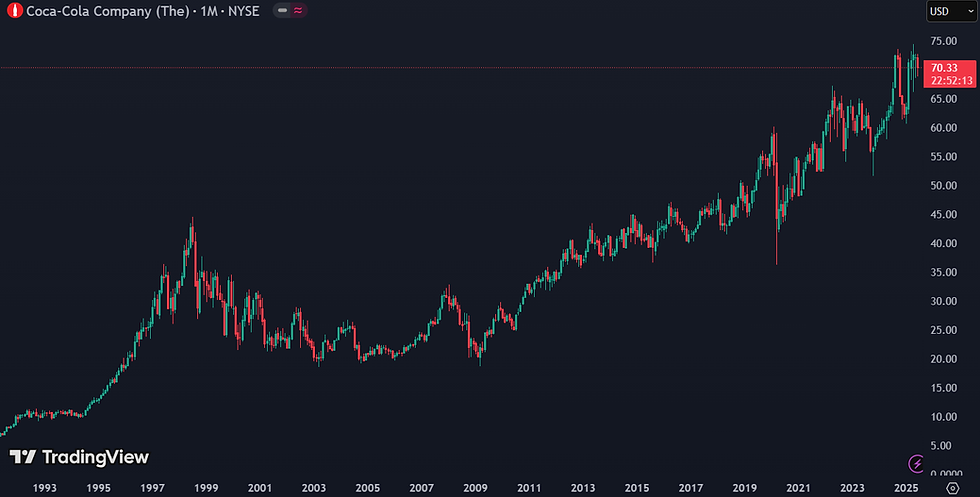This screenshot has width=980, height=497.
Task: Click the 2007 year label on time axis
Action: [x=421, y=488]
